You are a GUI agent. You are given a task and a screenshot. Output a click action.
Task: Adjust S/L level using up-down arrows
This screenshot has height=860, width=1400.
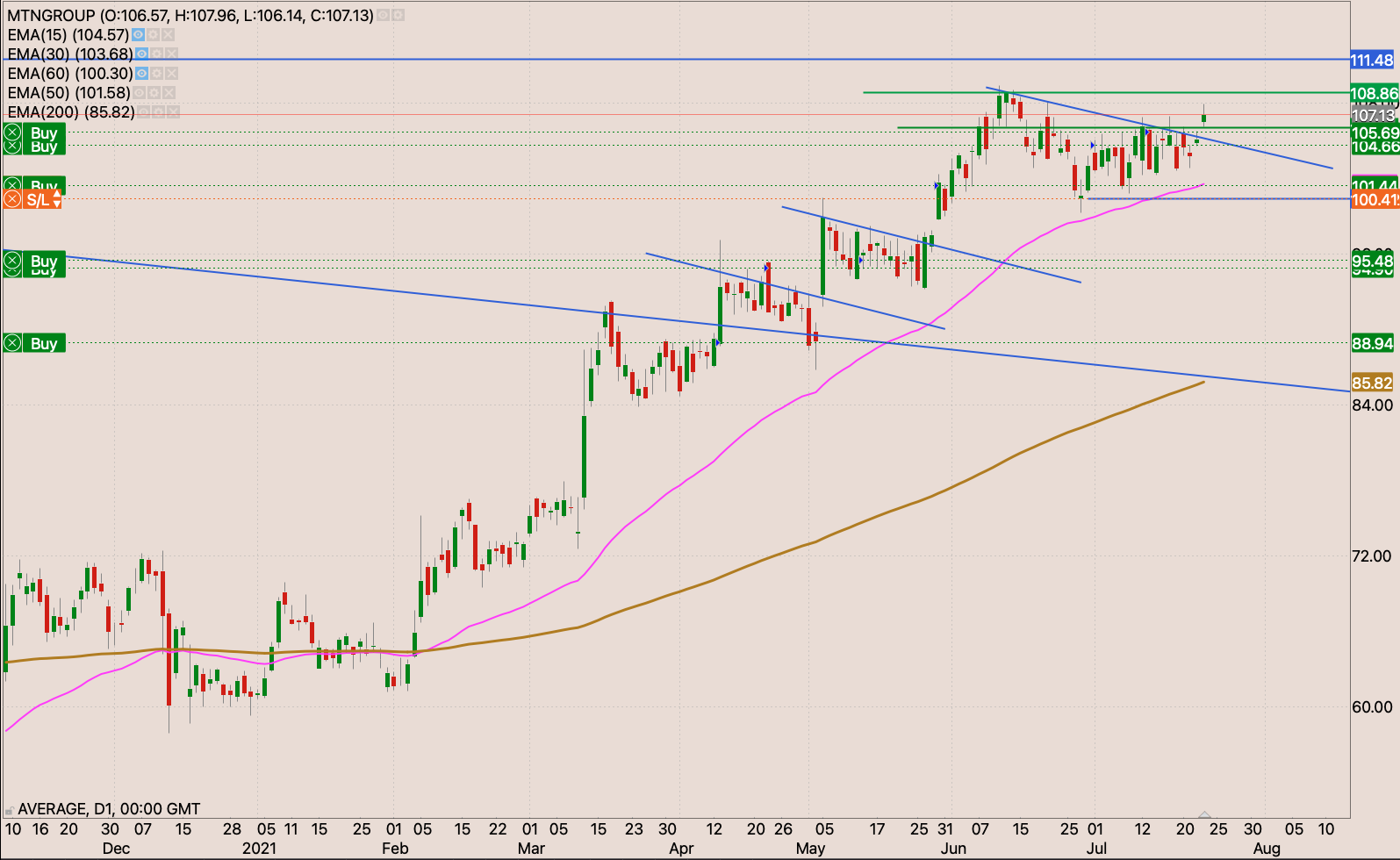tap(57, 200)
